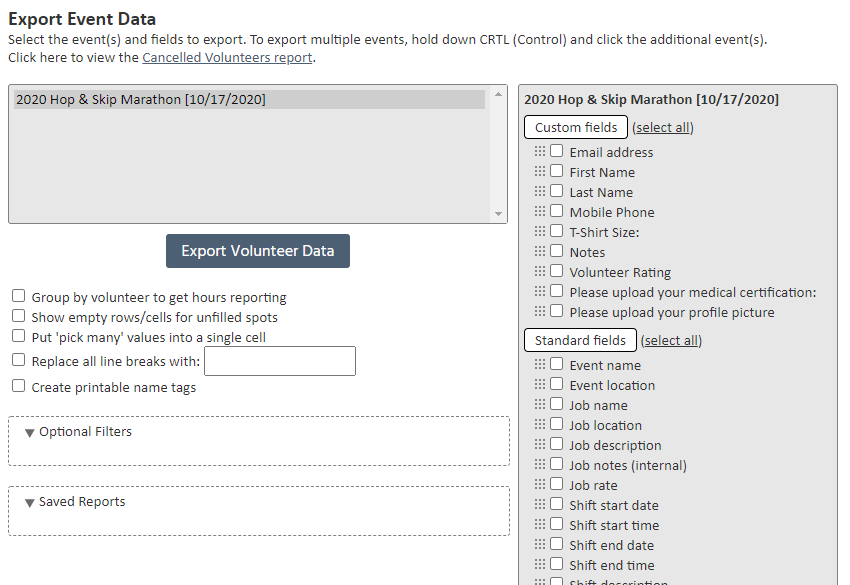Click drag handle icon beside Job description

pos(540,444)
